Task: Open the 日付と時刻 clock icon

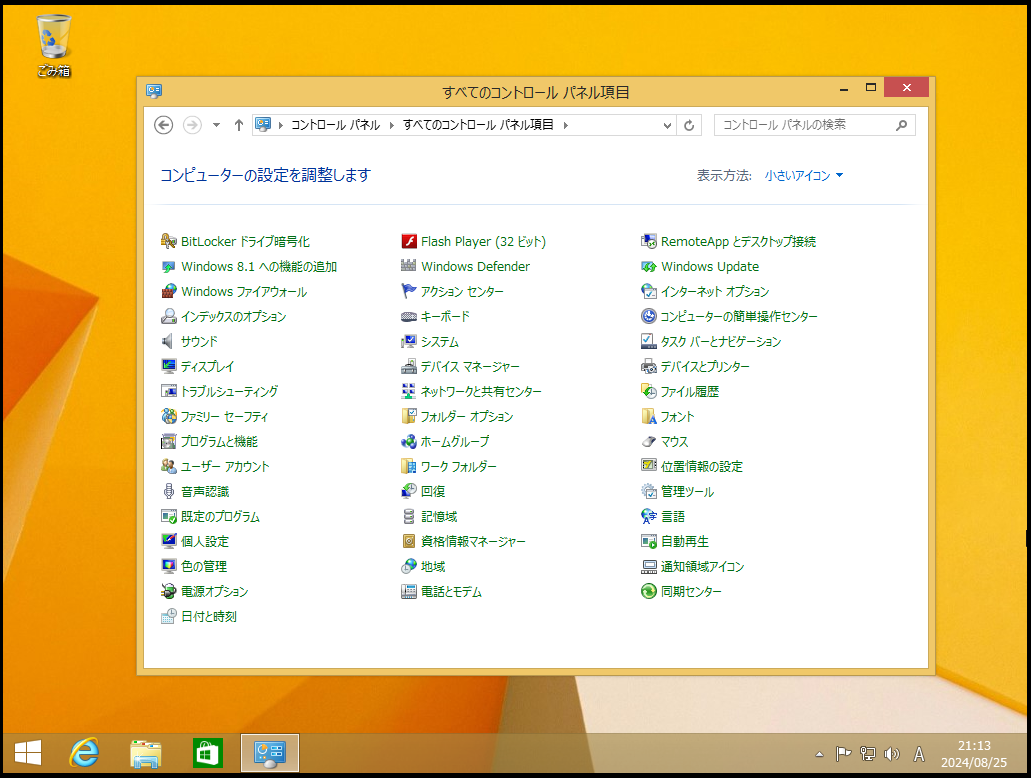Action: (169, 616)
